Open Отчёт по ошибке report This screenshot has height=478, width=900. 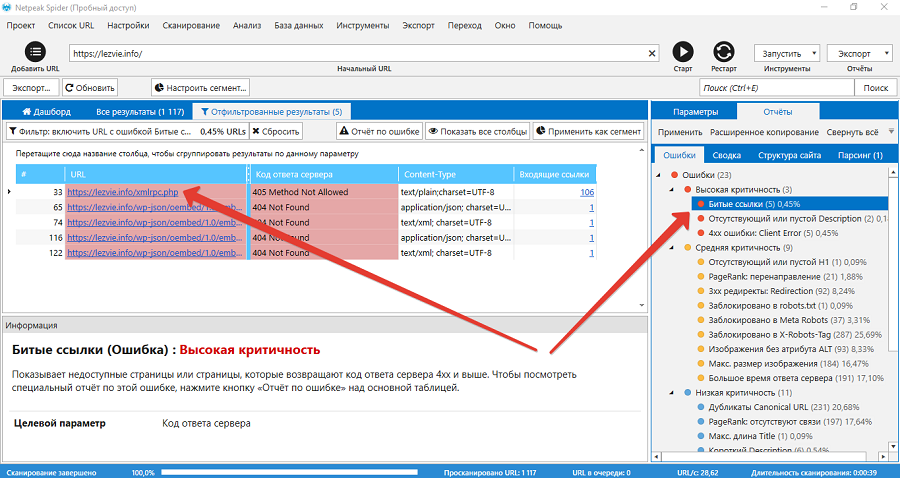coord(379,131)
